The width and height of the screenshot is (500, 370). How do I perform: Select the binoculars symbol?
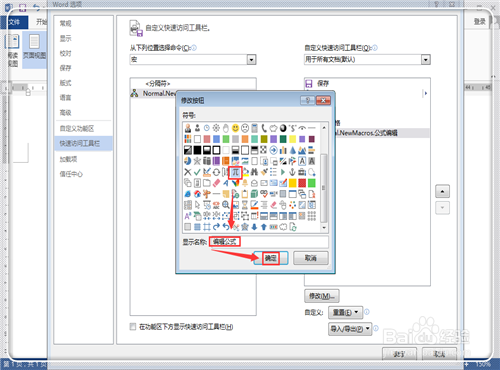[255, 172]
